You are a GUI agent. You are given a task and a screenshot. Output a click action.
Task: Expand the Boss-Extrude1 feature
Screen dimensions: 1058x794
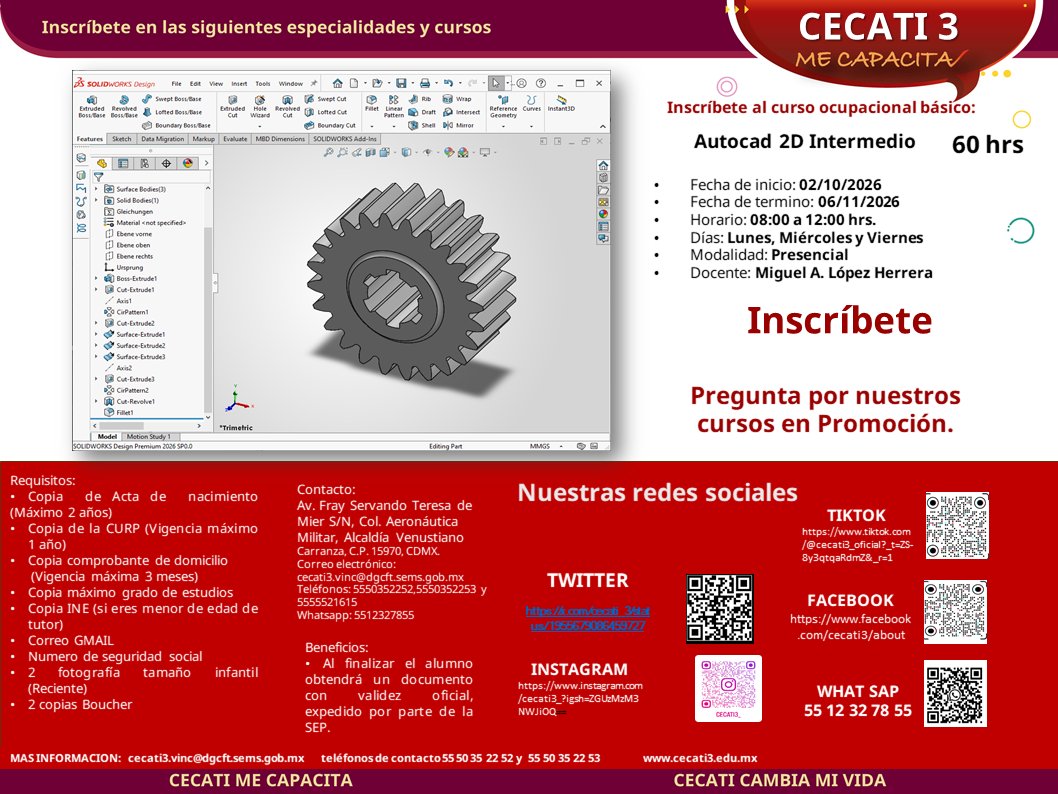point(96,278)
